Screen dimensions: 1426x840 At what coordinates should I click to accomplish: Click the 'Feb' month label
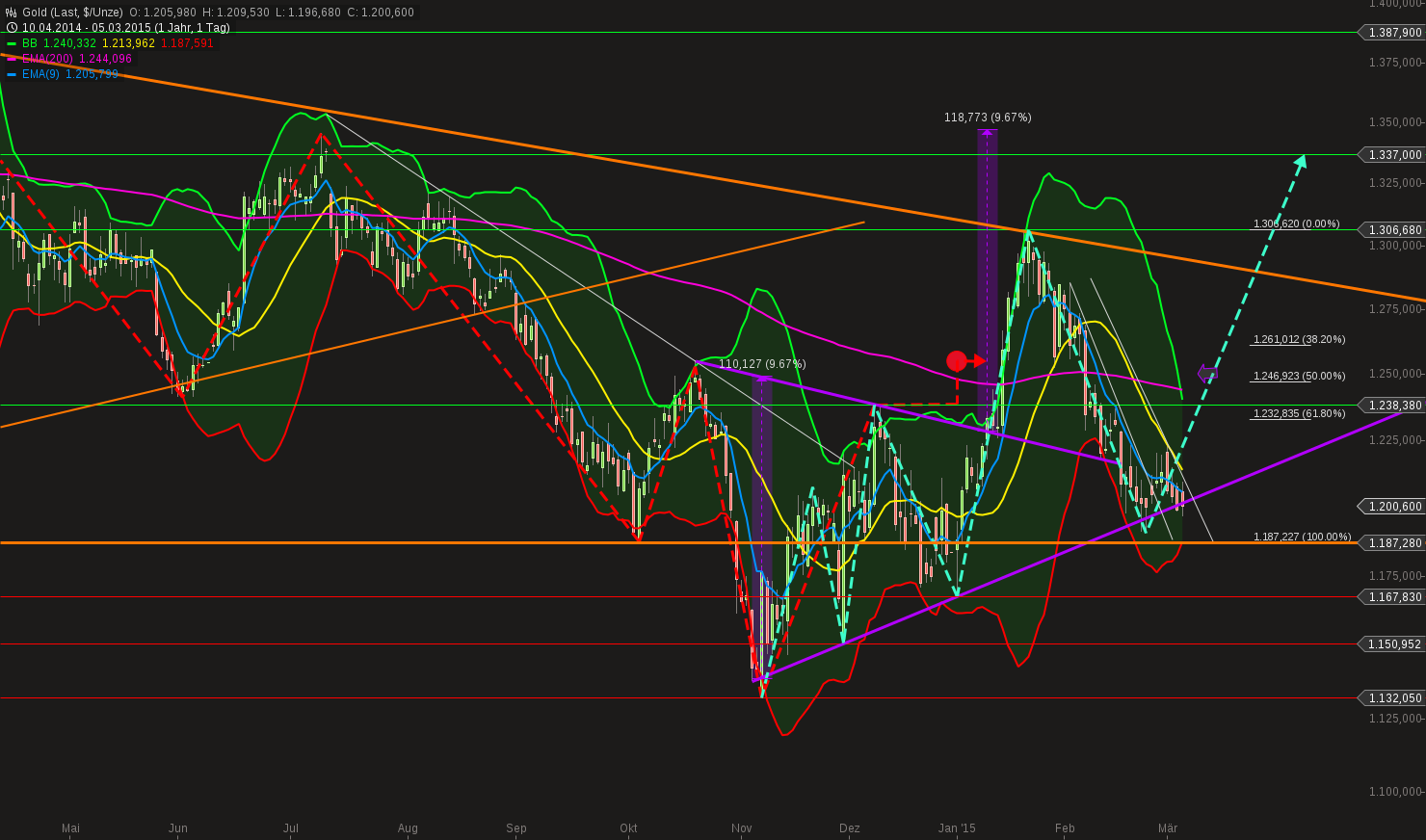coord(1065,828)
